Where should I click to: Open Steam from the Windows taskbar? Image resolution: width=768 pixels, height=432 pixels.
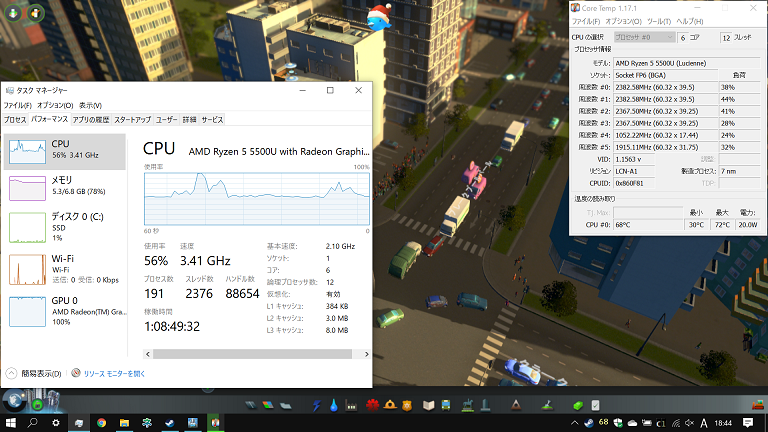[169, 422]
